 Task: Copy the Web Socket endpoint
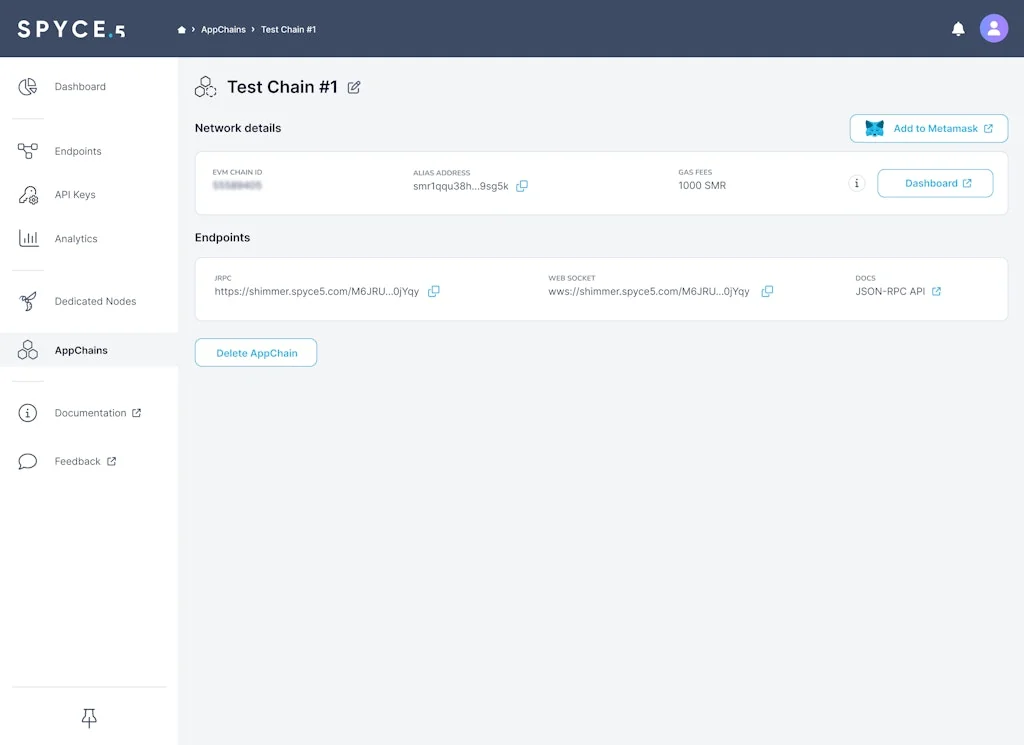(x=767, y=291)
